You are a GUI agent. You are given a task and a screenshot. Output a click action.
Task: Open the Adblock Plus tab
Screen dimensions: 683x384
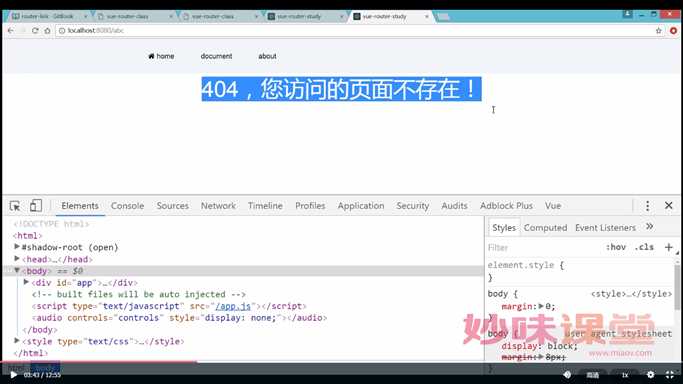[x=506, y=206]
